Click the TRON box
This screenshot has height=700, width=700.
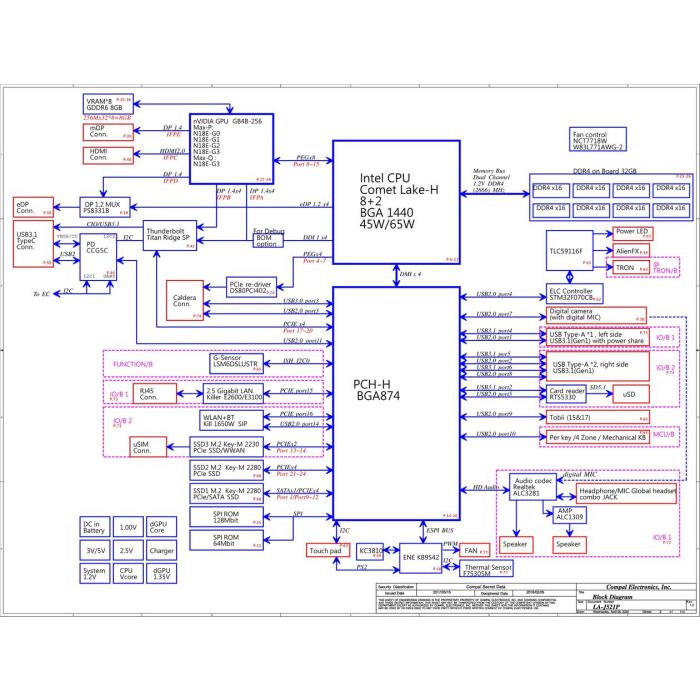[631, 267]
